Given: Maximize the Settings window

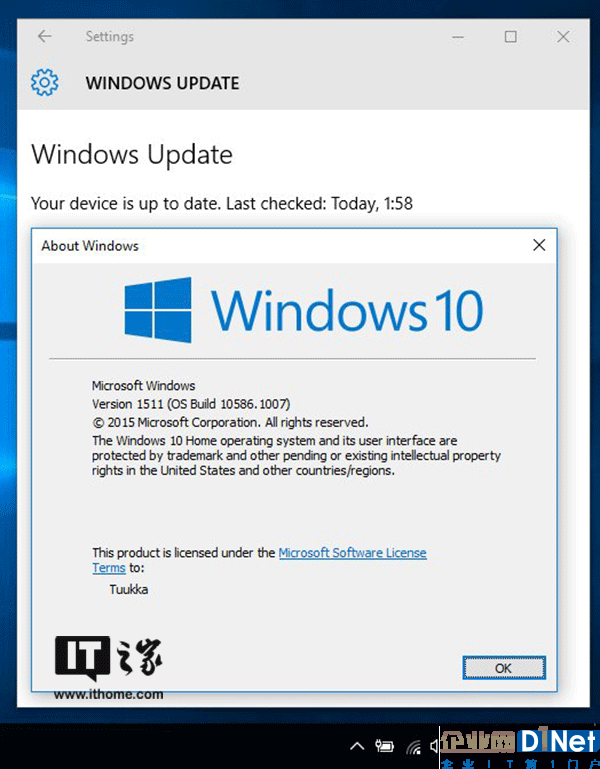Looking at the screenshot, I should [x=510, y=37].
